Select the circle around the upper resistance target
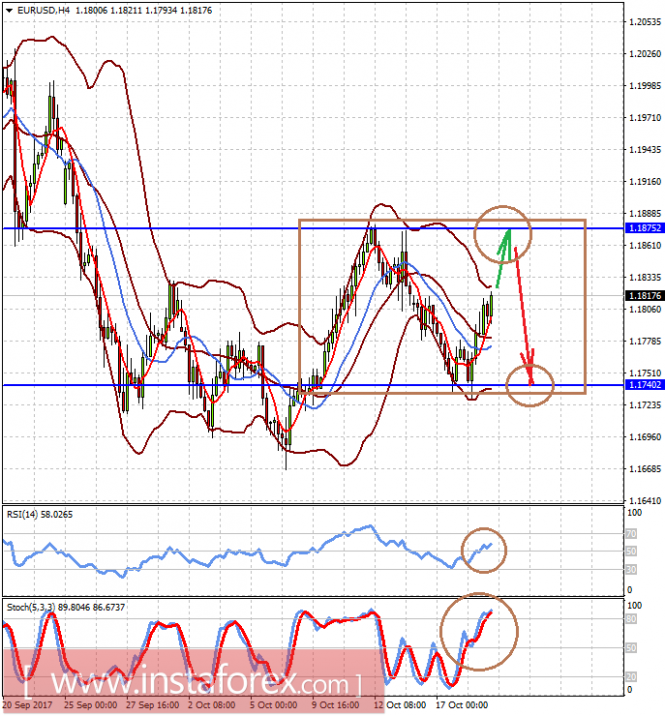 coord(503,234)
